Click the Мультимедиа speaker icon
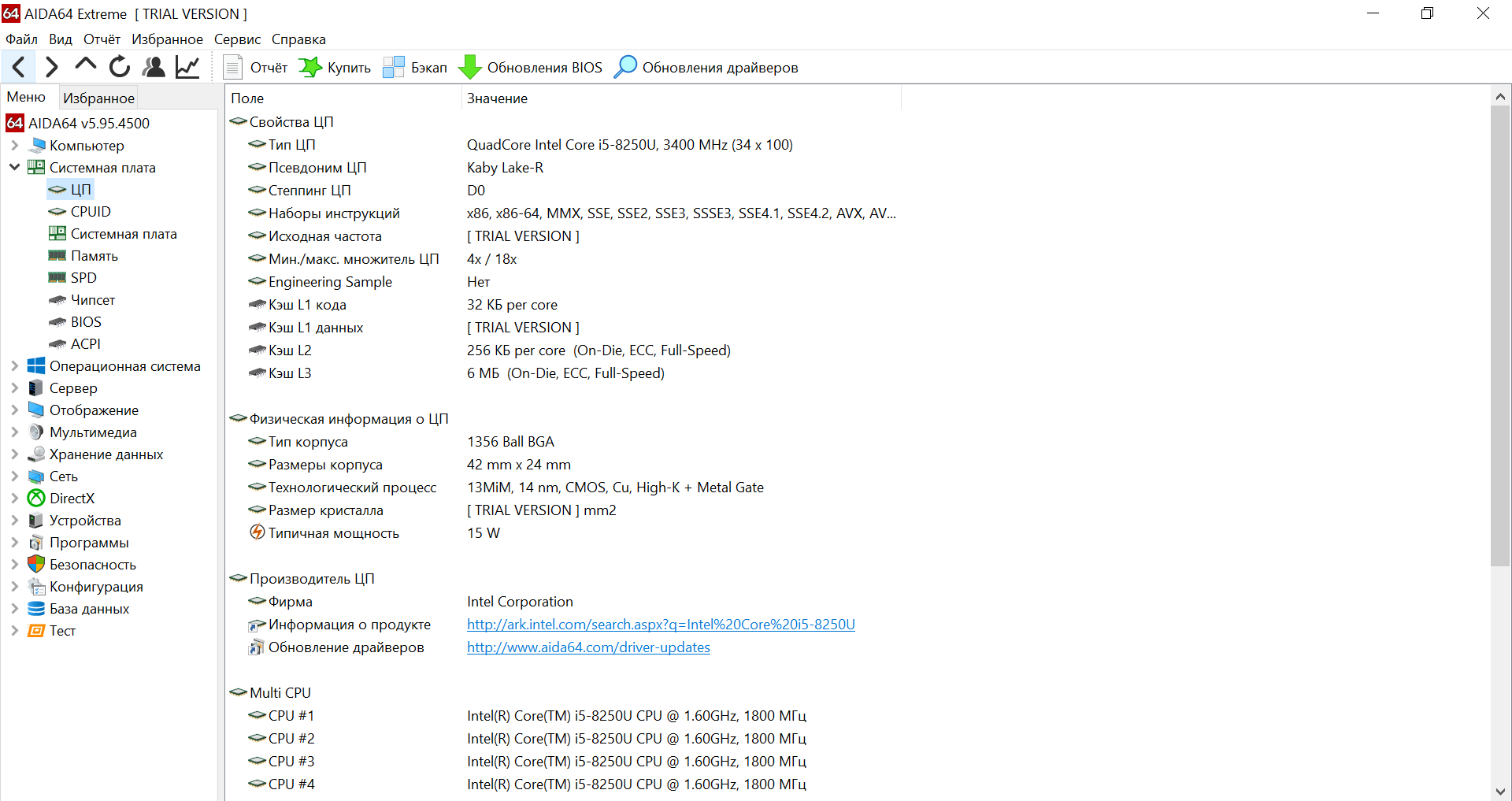The width and height of the screenshot is (1512, 801). click(36, 432)
